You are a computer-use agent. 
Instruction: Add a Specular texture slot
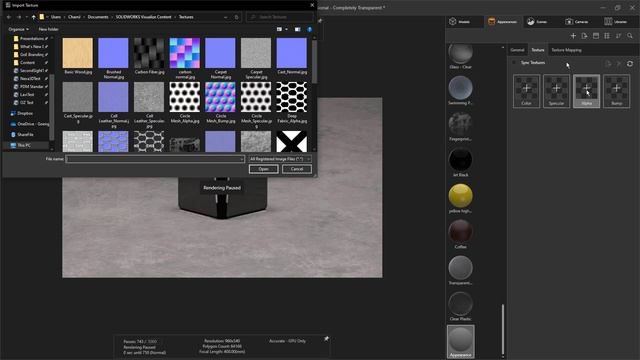[x=556, y=91]
